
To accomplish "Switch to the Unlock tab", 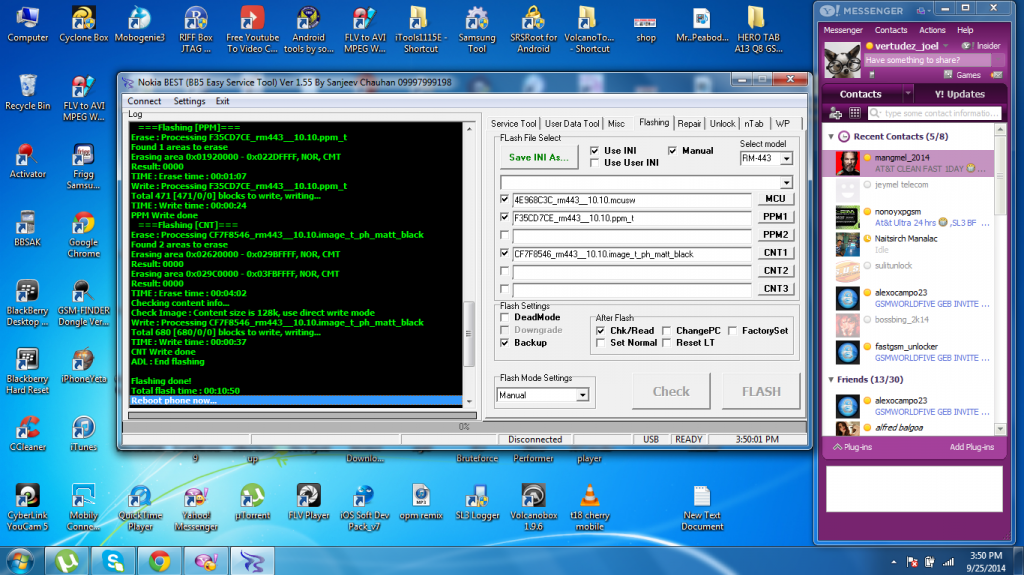I will 722,123.
